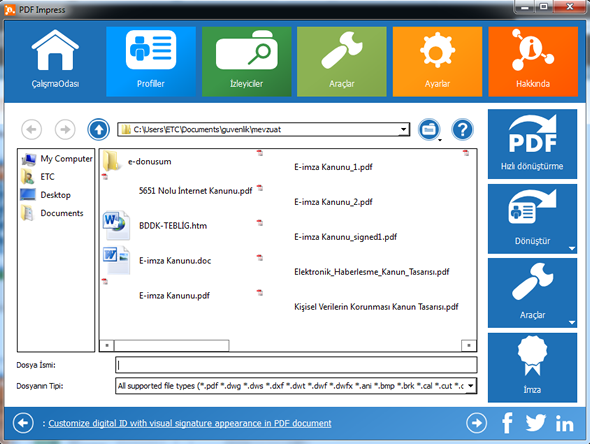The image size is (590, 444).
Task: Expand the Dönüştür button arrow
Action: point(572,248)
